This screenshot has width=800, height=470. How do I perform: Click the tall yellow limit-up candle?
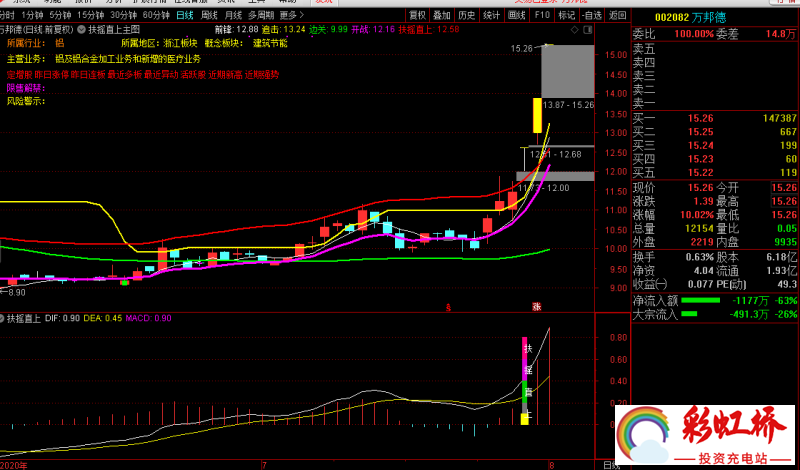(x=537, y=115)
